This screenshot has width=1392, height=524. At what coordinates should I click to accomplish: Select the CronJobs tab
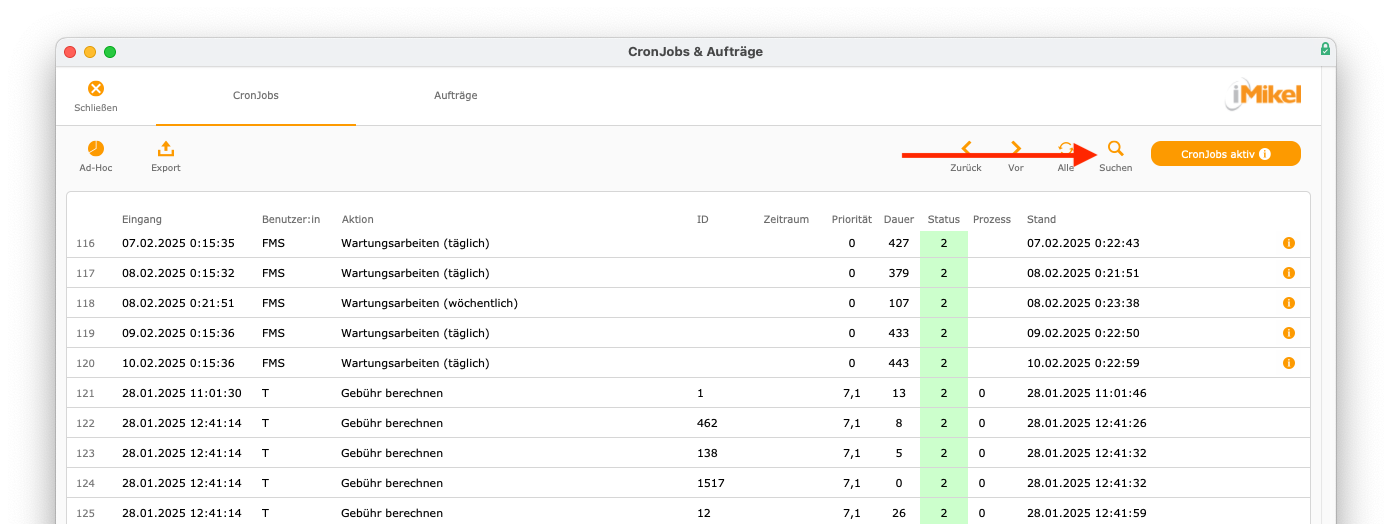pyautogui.click(x=256, y=96)
